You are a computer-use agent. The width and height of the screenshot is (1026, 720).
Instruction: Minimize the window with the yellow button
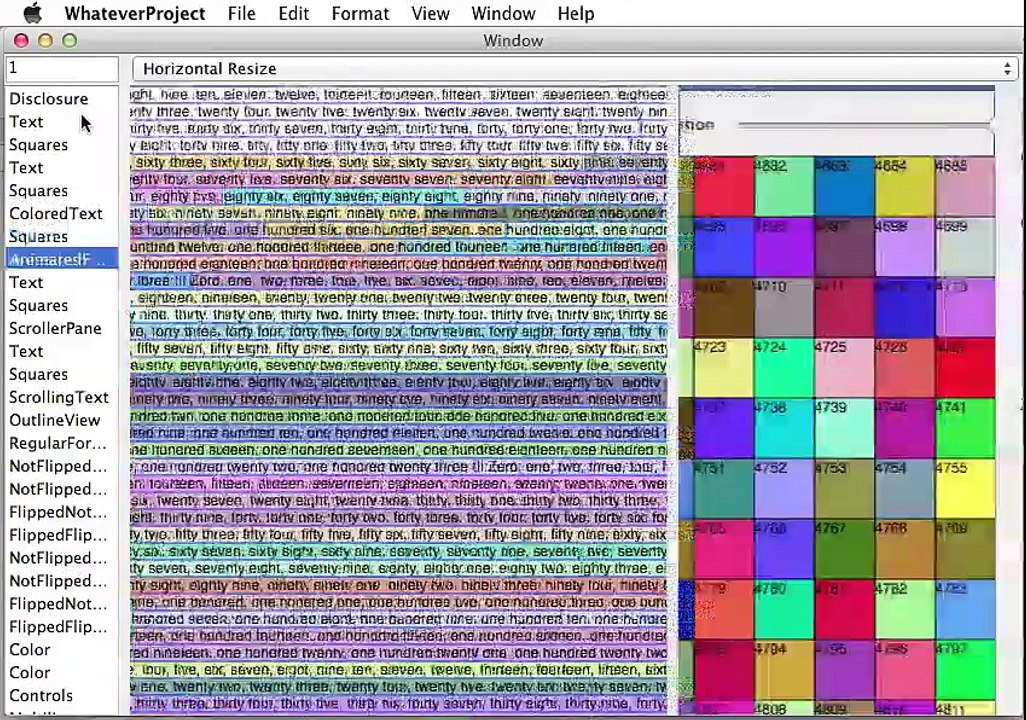[45, 41]
